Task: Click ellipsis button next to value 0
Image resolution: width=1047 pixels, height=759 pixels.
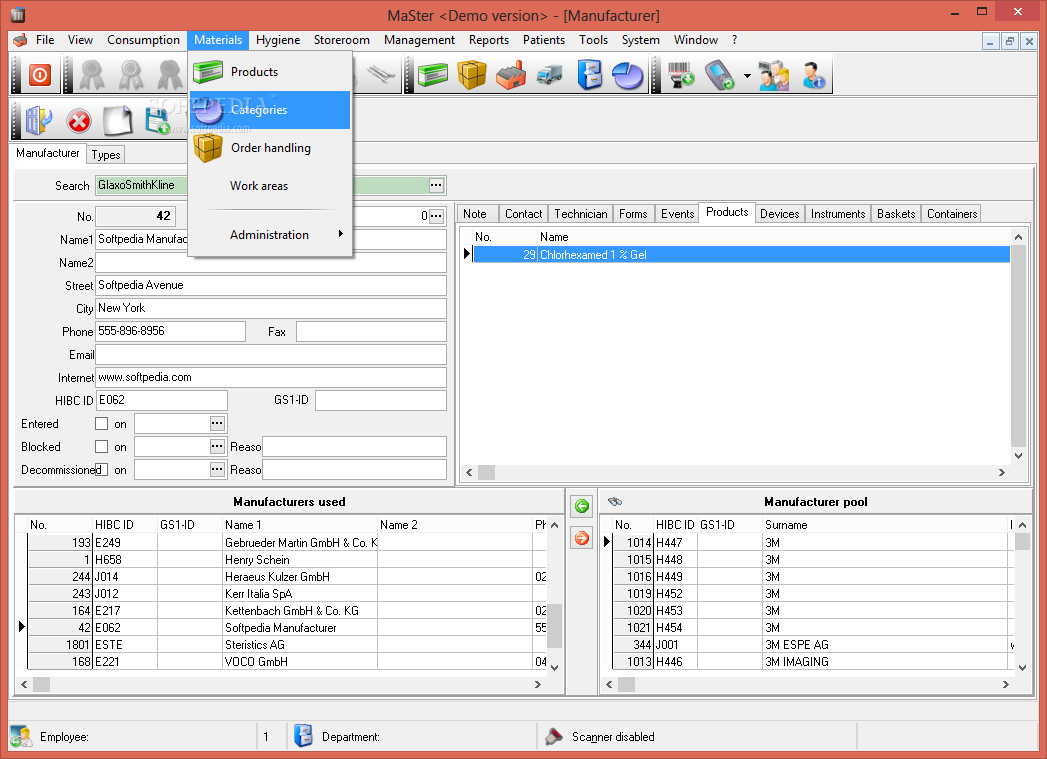Action: point(436,216)
